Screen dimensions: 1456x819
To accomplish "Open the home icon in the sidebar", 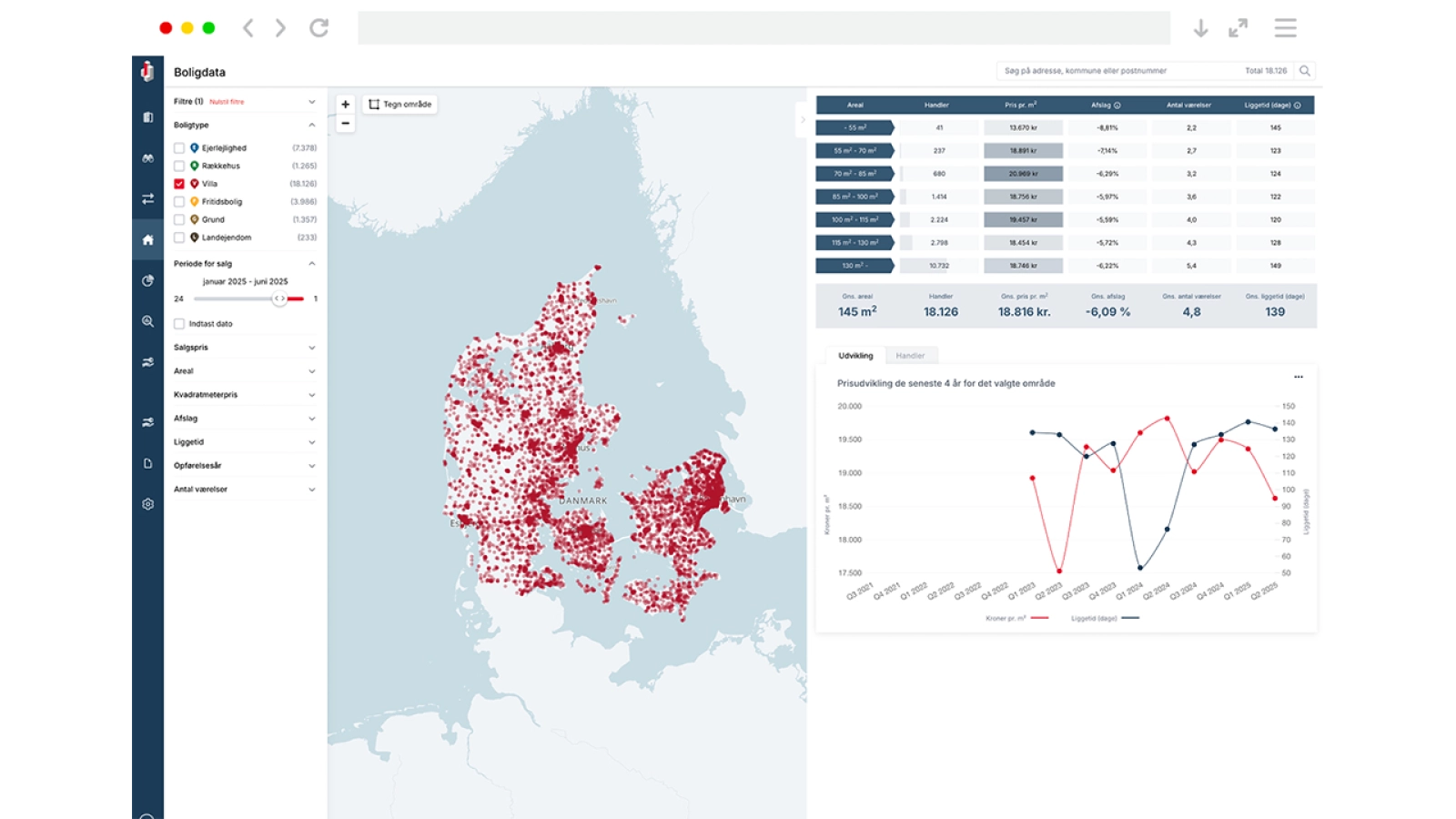I will (x=147, y=240).
